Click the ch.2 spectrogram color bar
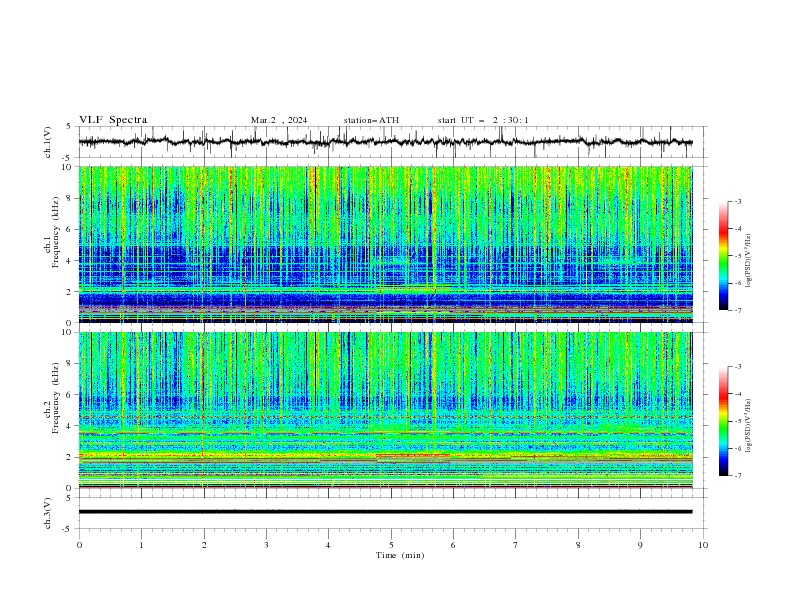 (723, 421)
